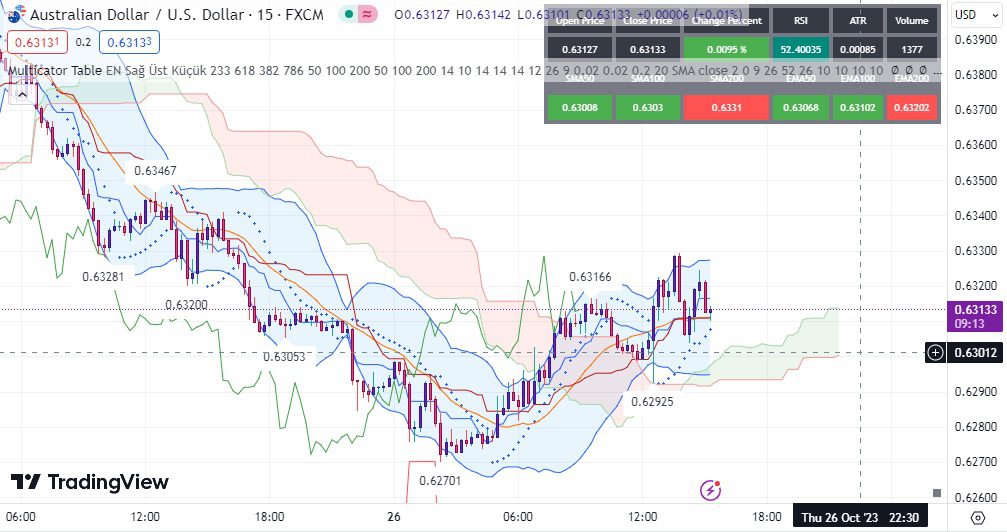Click the blue buy price 0.63133
This screenshot has height=532, width=1007.
click(129, 42)
